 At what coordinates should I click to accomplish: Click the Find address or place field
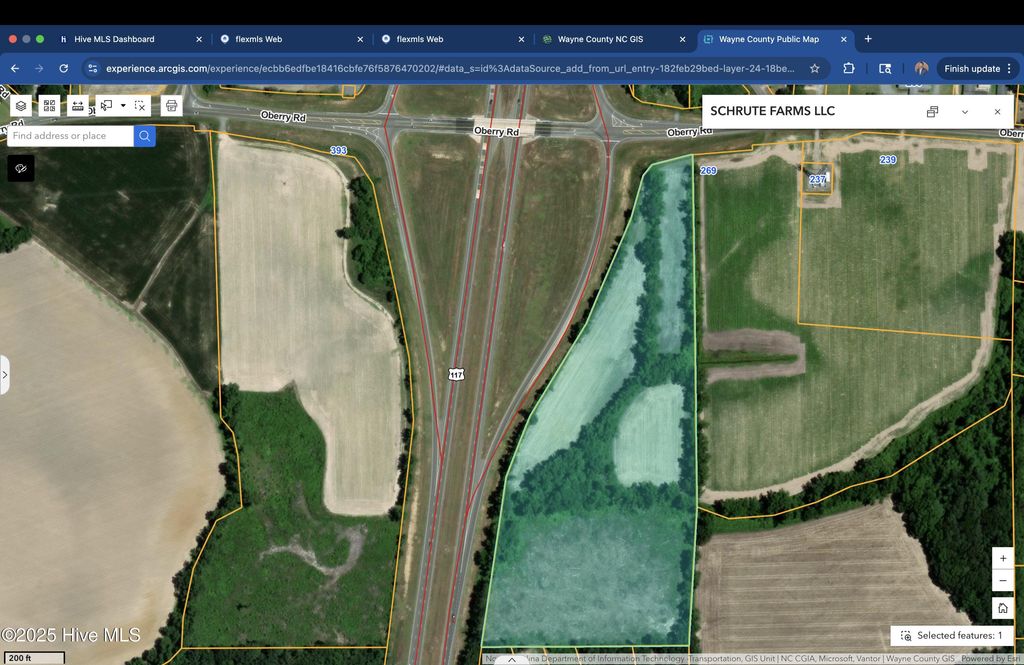point(70,136)
